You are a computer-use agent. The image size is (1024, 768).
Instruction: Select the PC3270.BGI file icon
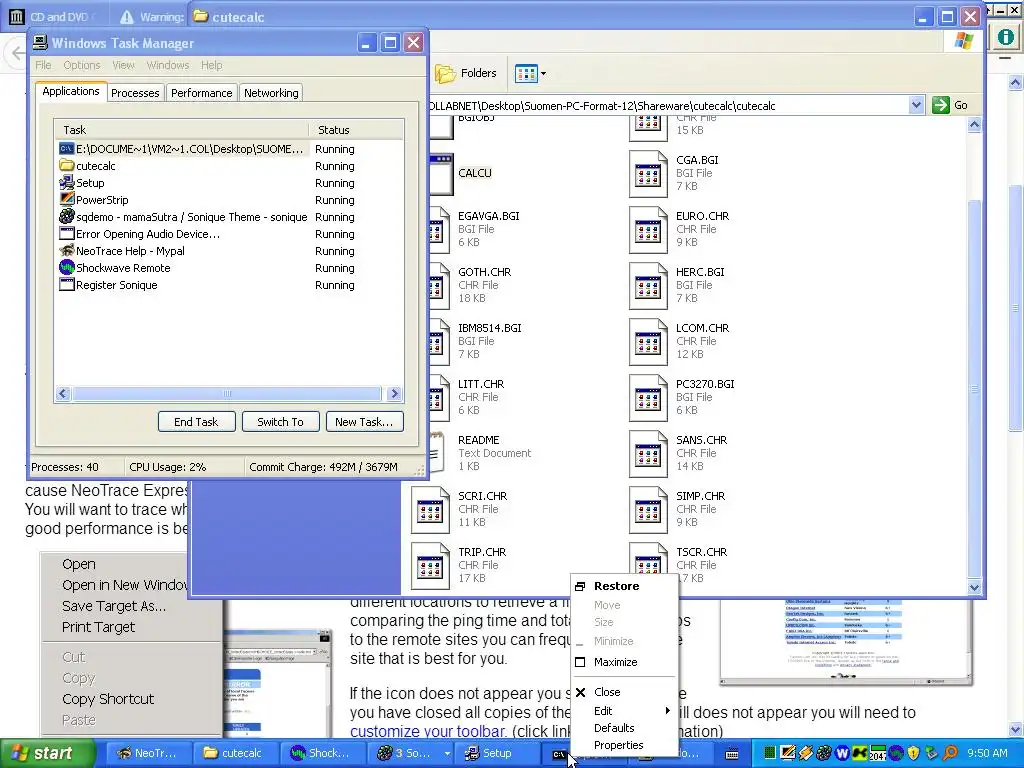(648, 398)
